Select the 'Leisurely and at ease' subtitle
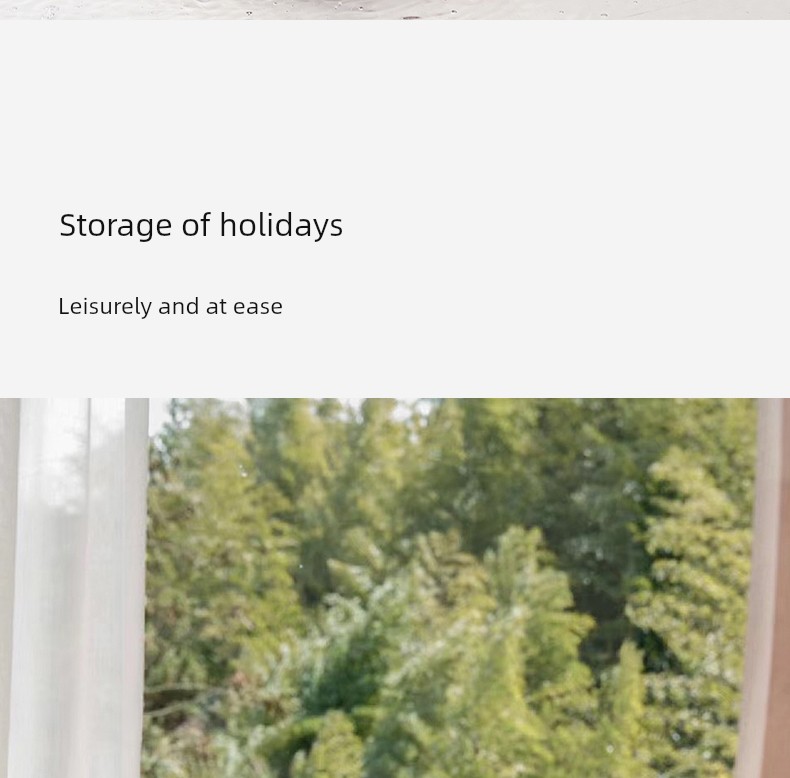The image size is (790, 778). click(170, 307)
